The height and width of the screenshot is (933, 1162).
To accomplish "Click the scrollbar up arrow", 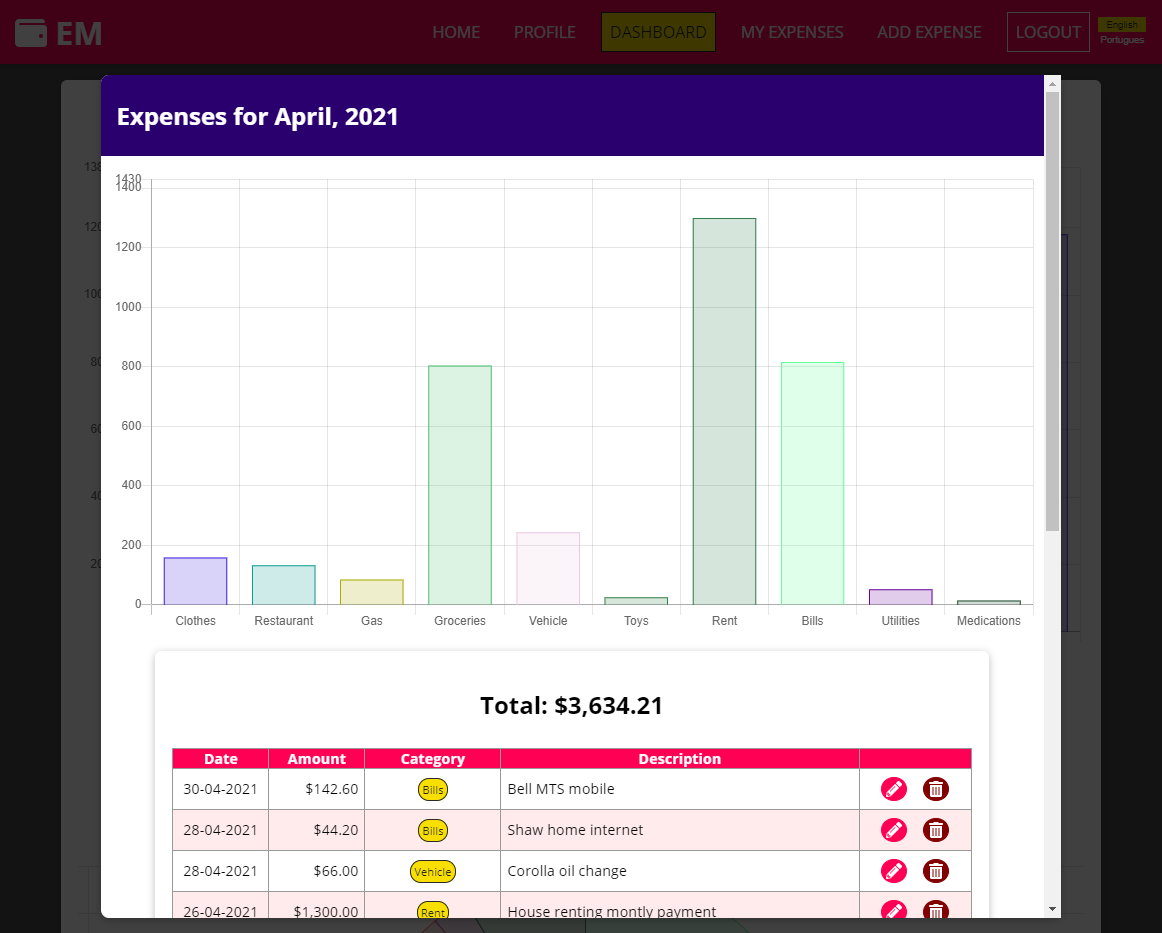I will [1052, 84].
